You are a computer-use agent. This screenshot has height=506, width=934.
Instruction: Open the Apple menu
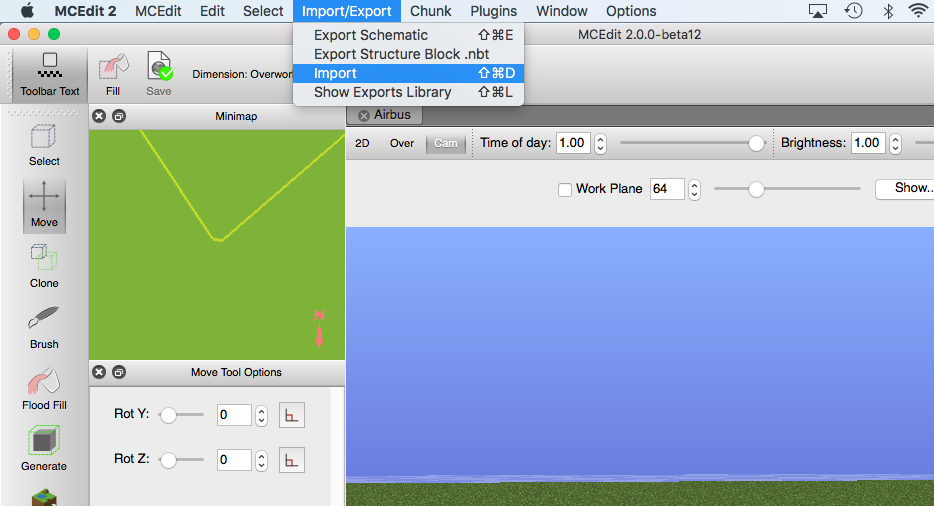27,11
